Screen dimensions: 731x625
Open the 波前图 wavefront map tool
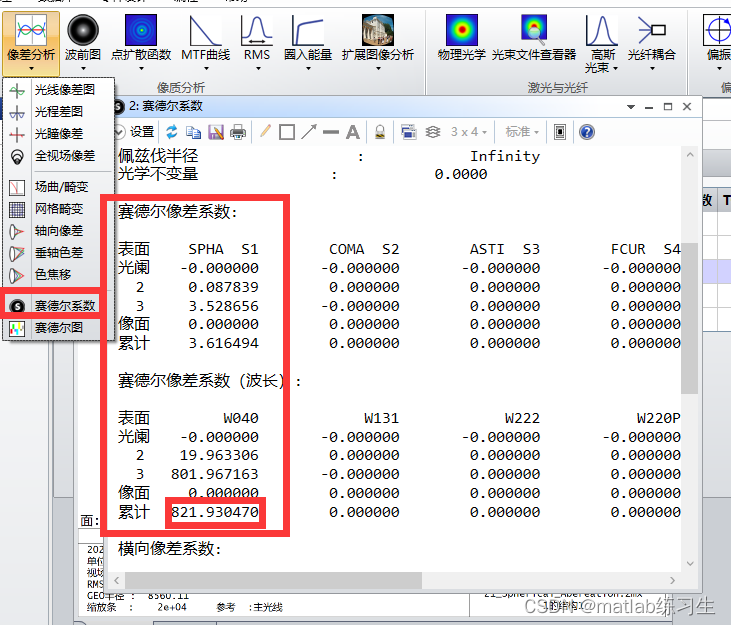coord(83,43)
